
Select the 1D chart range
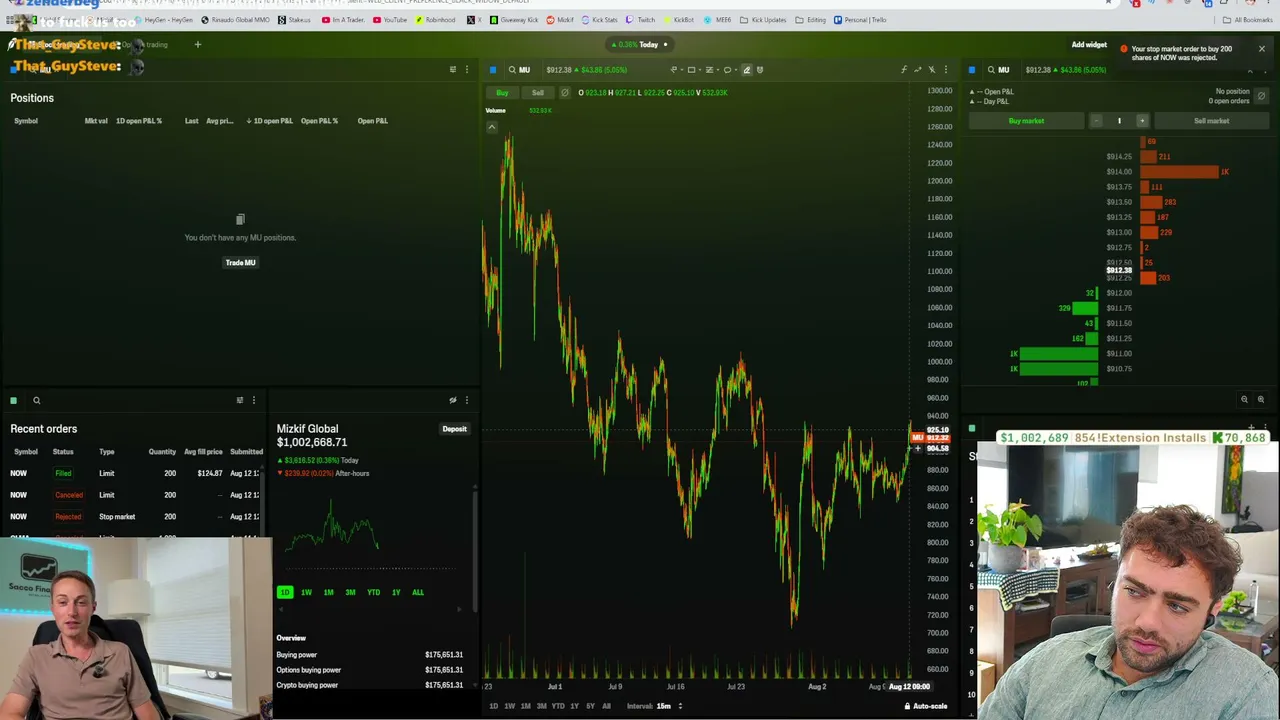(493, 706)
